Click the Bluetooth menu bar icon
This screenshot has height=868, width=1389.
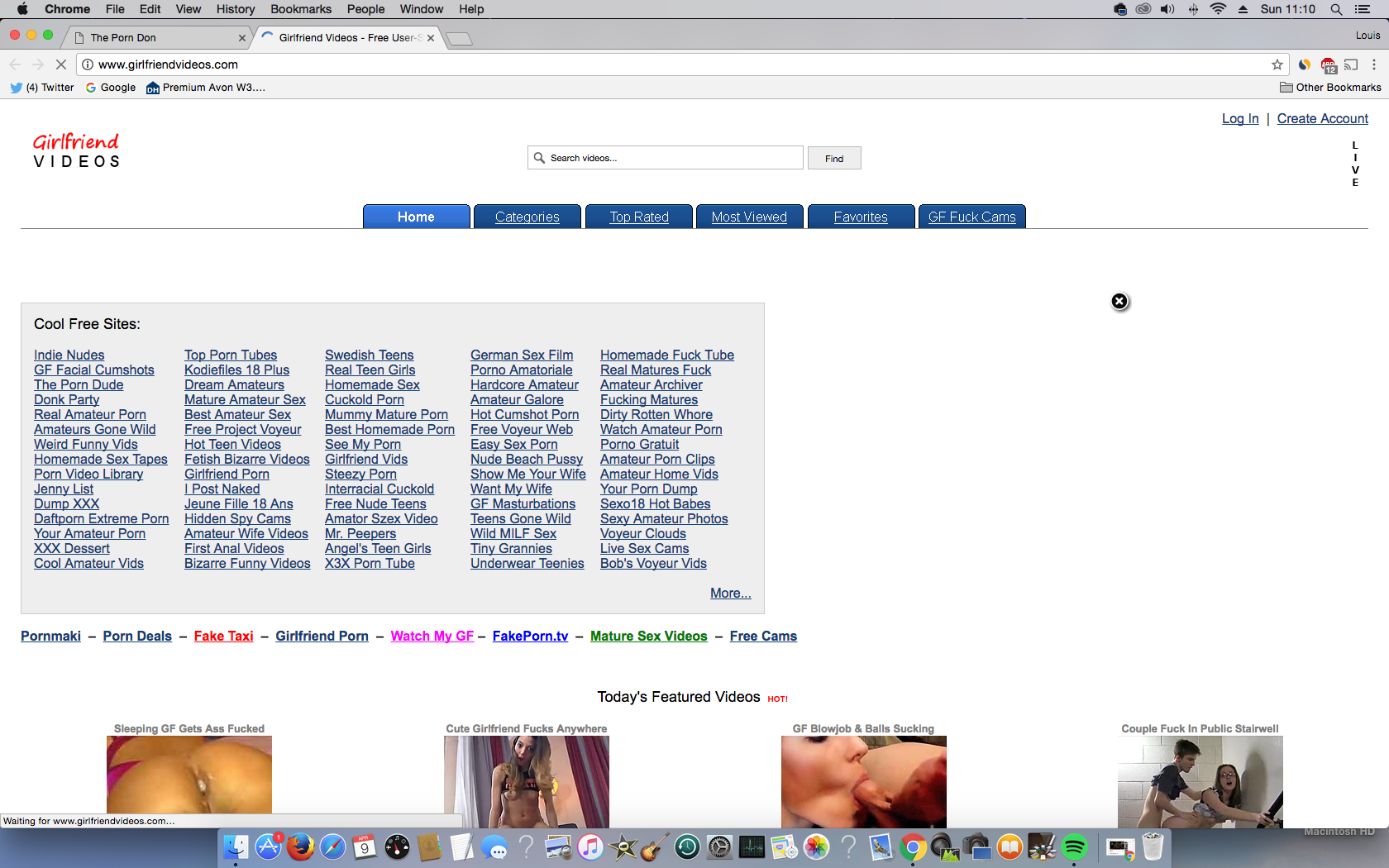click(1193, 9)
